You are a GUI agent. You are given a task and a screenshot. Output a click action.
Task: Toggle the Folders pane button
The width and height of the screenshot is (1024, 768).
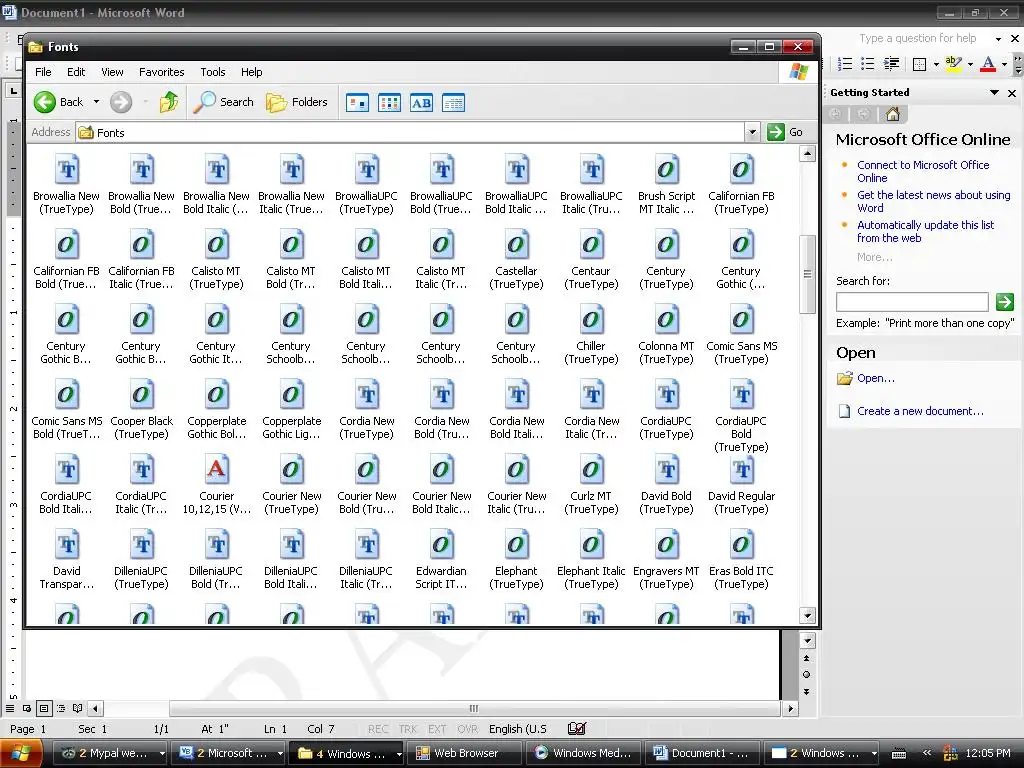296,102
